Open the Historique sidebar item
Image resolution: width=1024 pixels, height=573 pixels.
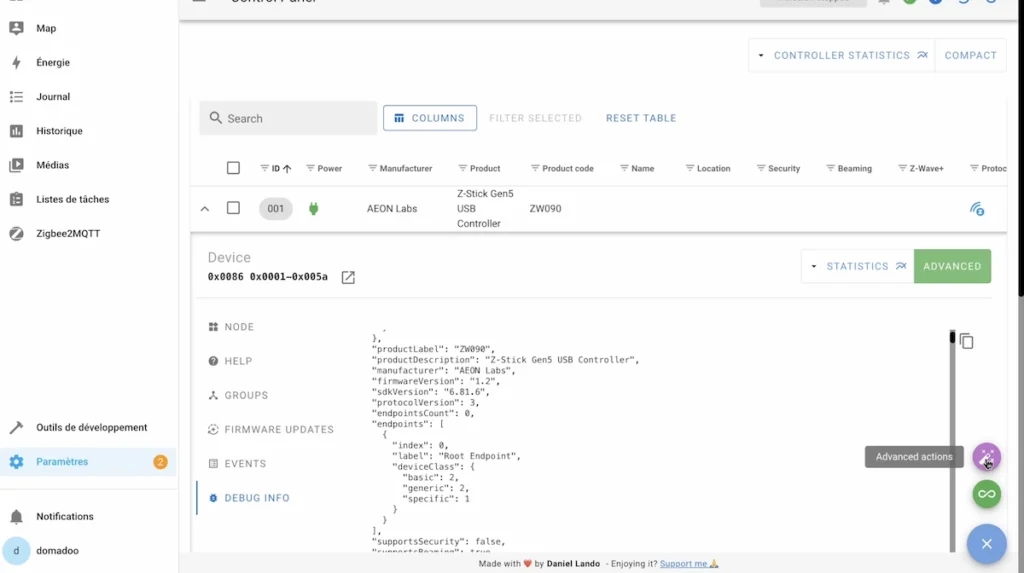pos(88,131)
